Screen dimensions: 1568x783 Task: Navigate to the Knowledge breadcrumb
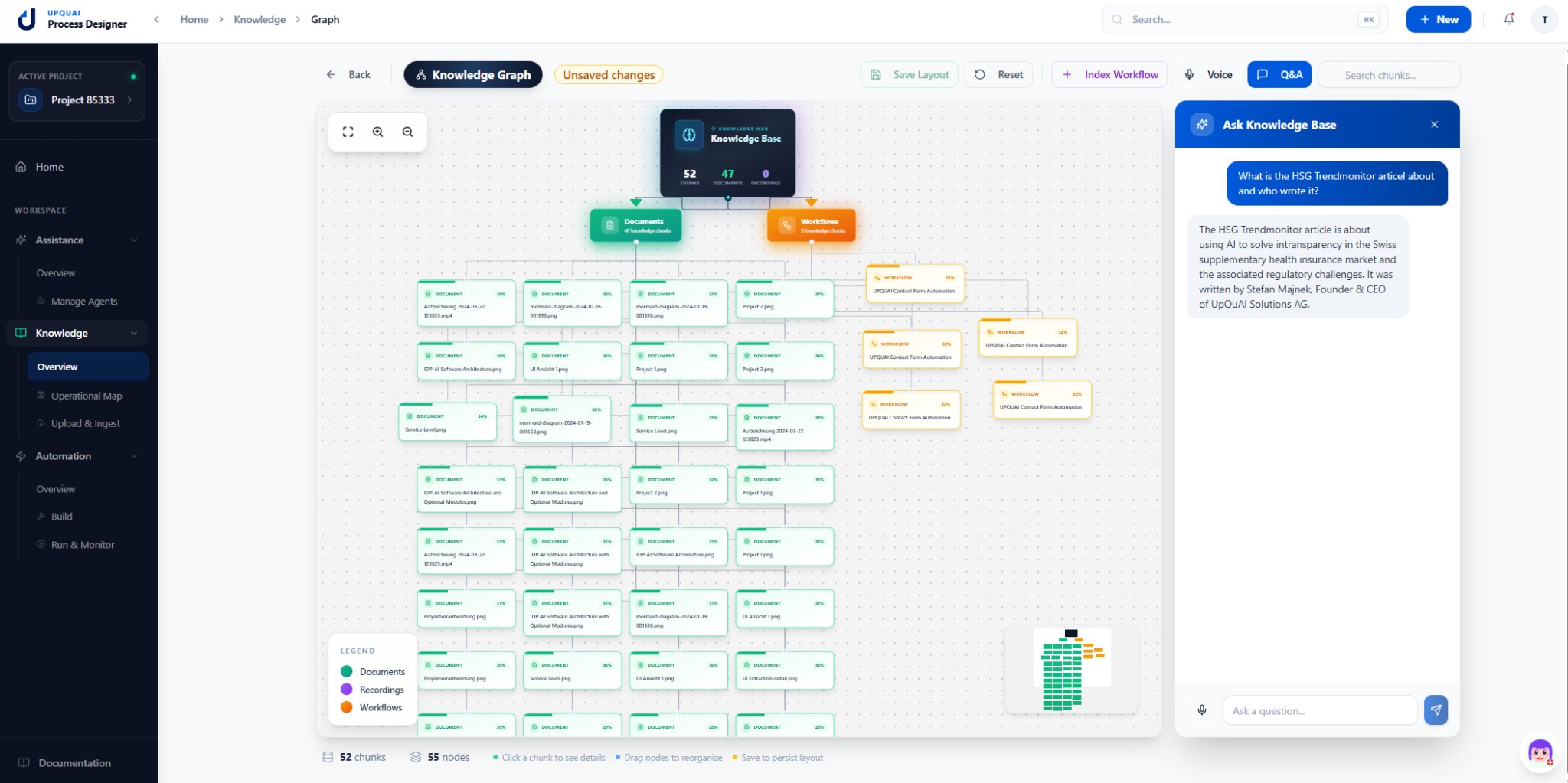pos(260,19)
